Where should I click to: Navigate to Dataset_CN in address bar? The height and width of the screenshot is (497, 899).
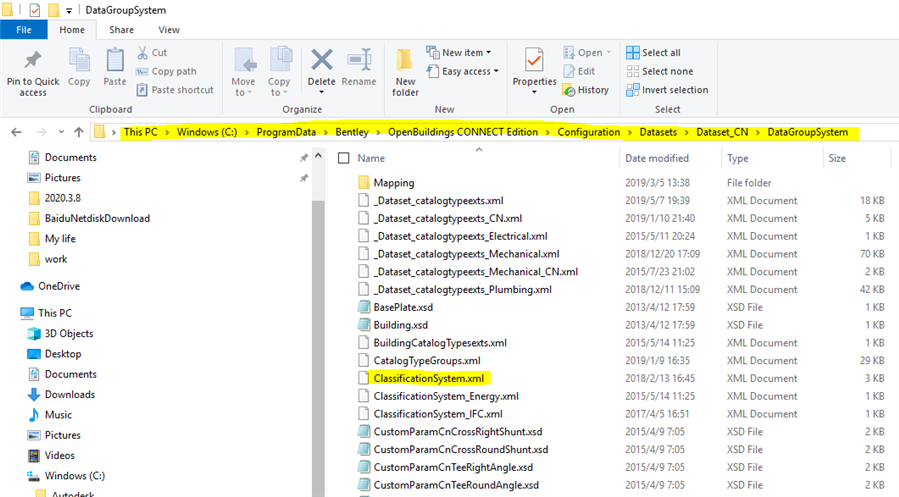coord(722,132)
